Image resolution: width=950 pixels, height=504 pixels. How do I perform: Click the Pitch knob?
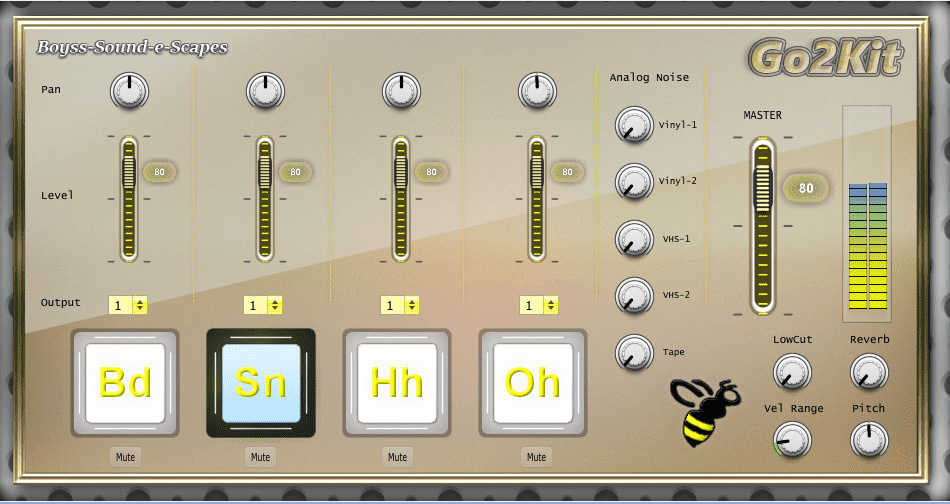tap(869, 440)
